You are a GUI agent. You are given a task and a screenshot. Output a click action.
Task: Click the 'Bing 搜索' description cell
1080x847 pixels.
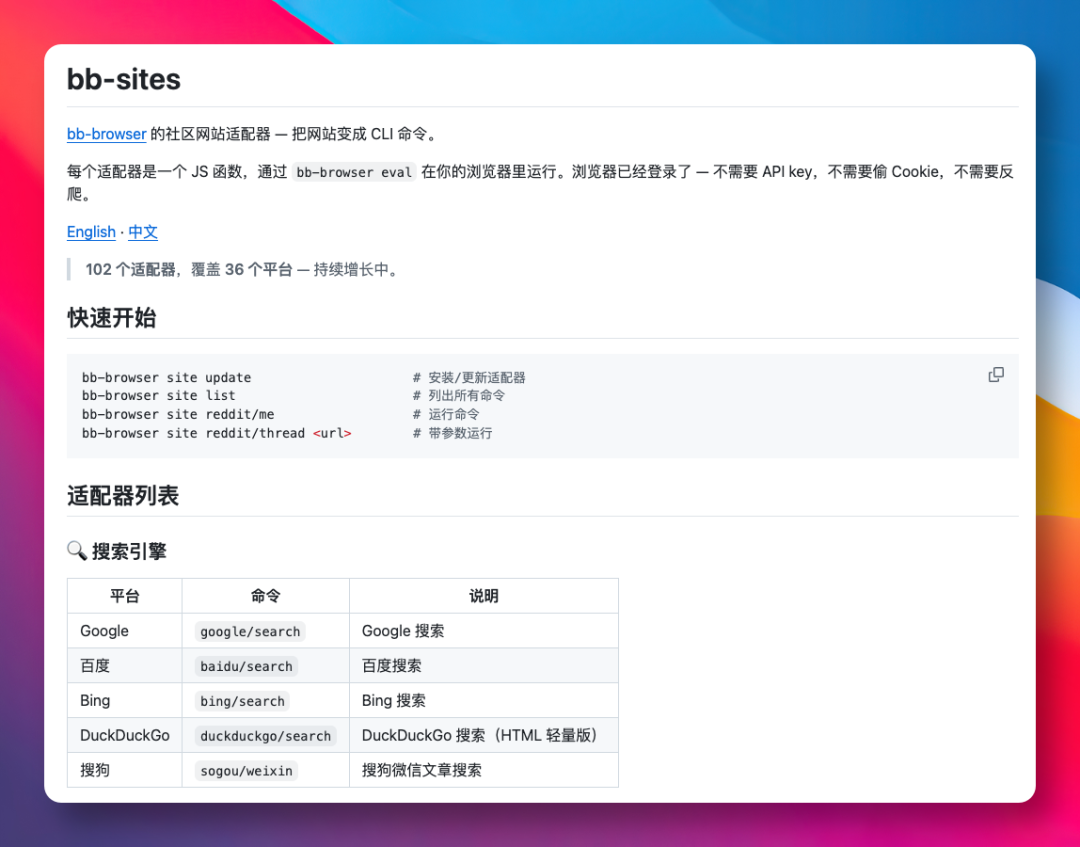(484, 700)
